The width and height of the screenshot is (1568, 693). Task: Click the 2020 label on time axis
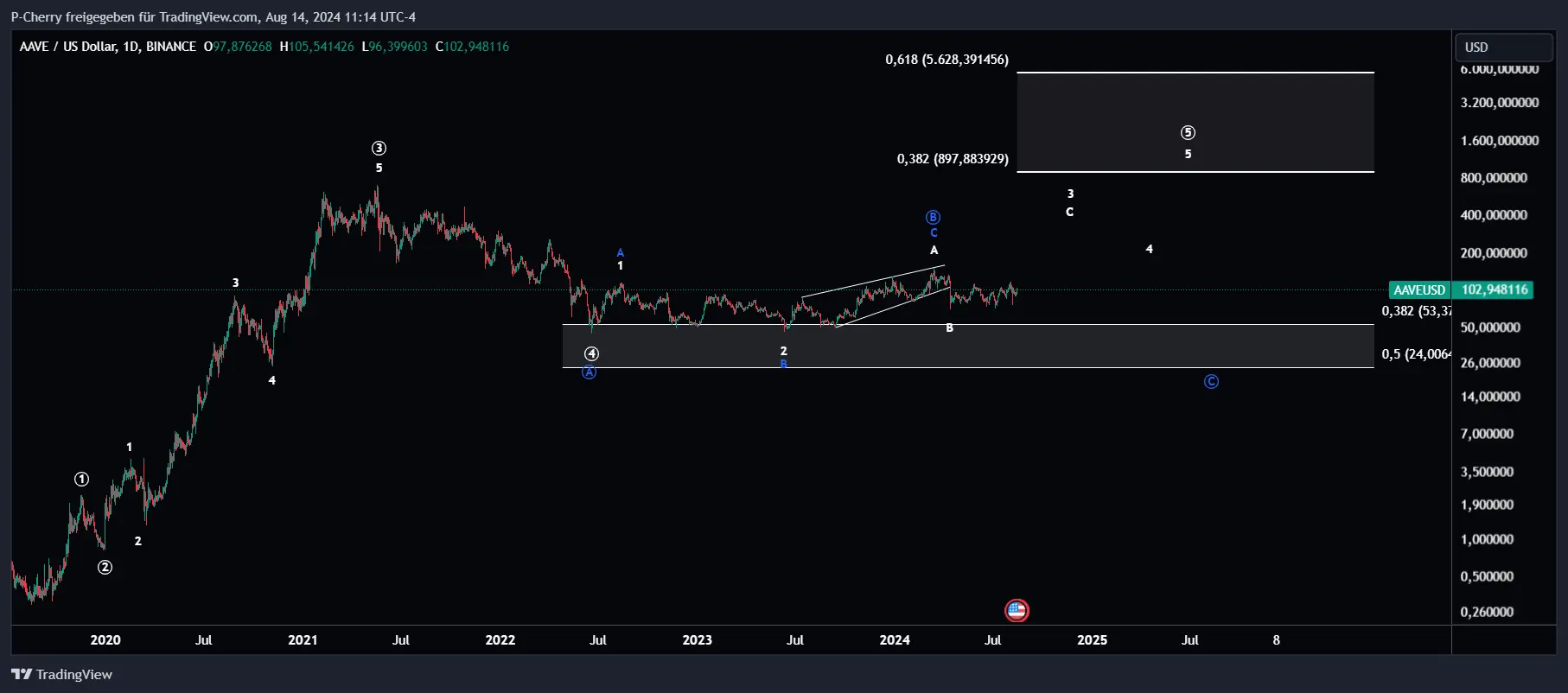point(105,640)
